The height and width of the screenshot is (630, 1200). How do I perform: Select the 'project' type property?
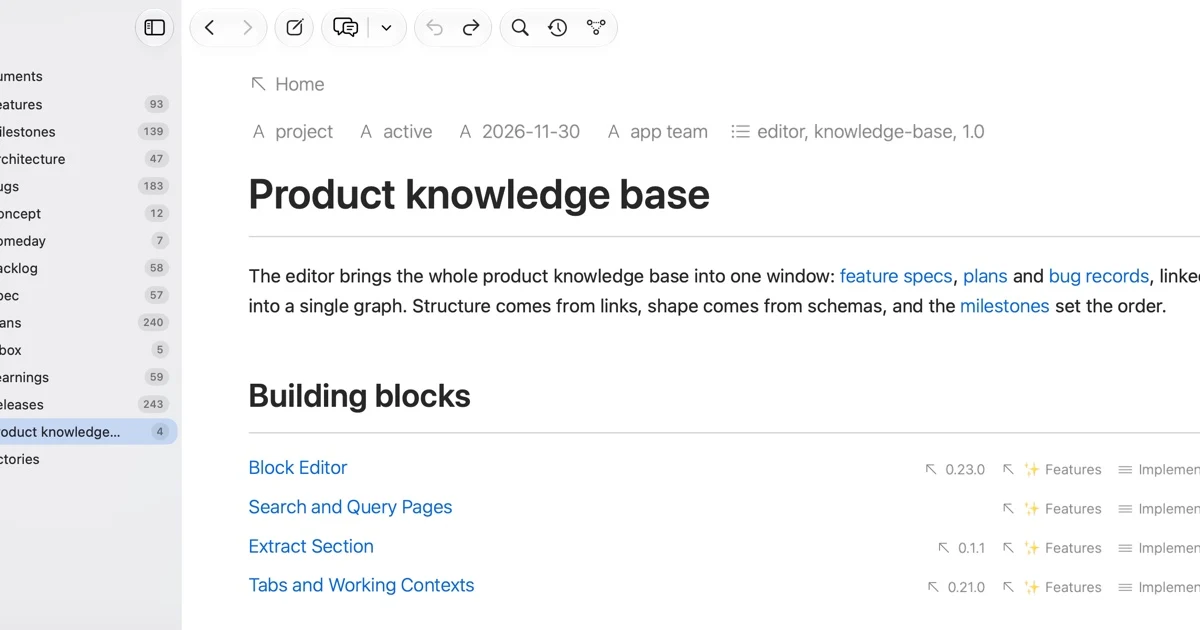coord(293,131)
